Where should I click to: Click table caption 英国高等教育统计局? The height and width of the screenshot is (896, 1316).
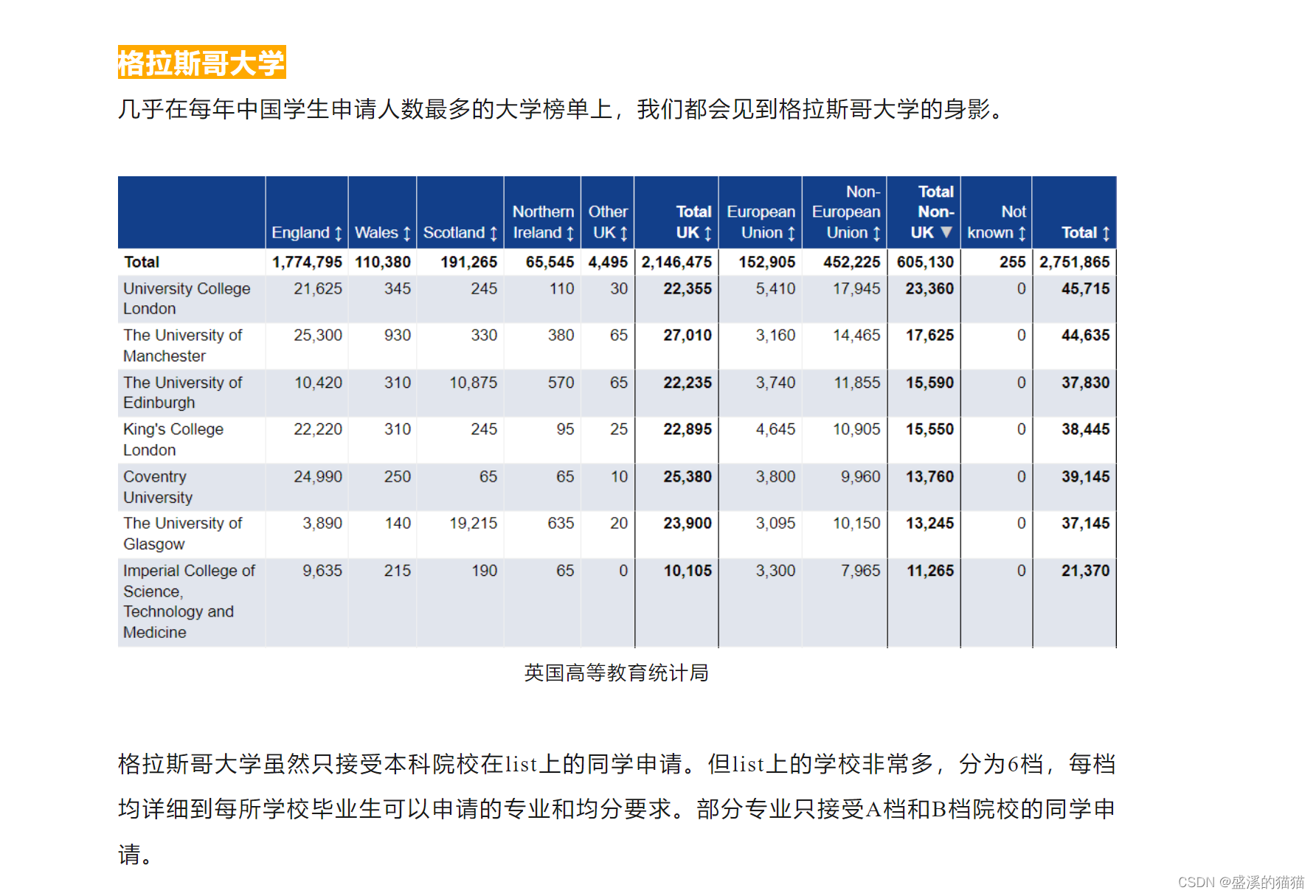click(617, 673)
